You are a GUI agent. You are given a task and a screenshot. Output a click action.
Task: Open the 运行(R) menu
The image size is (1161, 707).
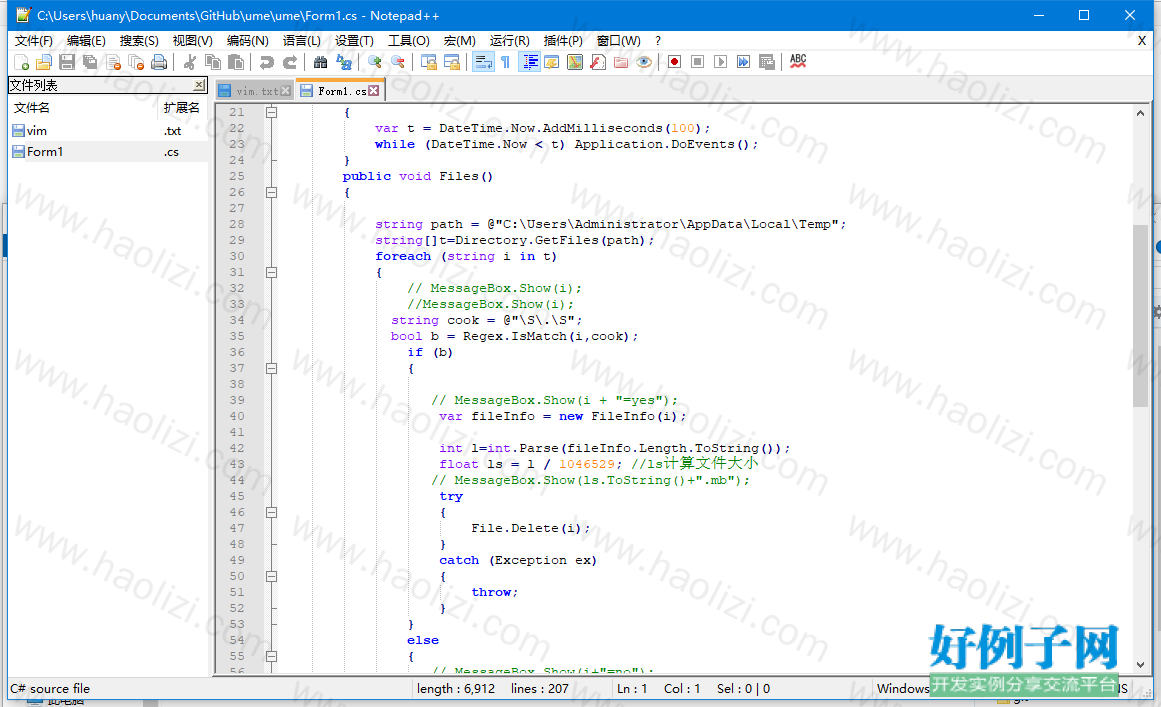click(x=509, y=41)
